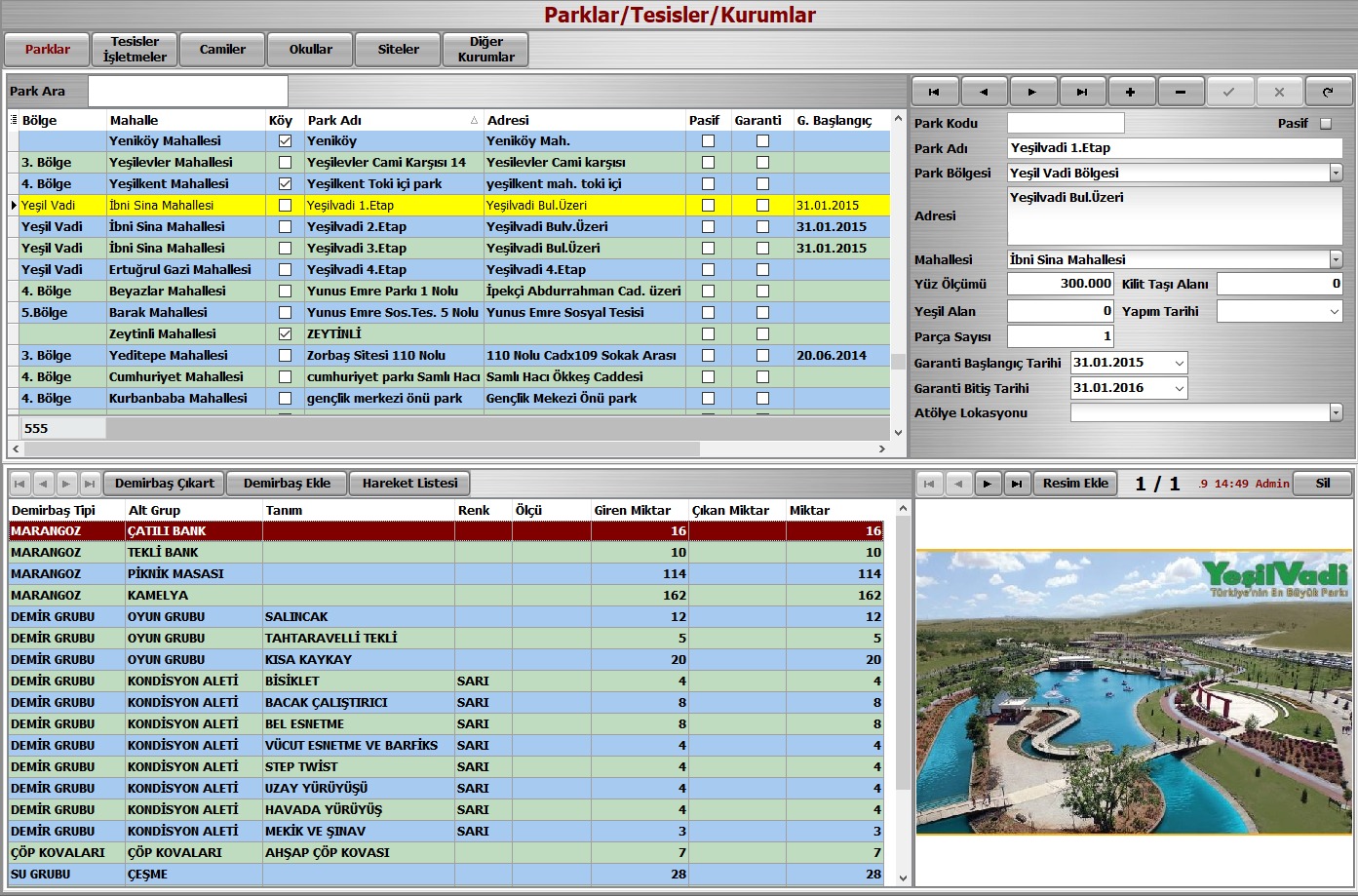Image resolution: width=1358 pixels, height=896 pixels.
Task: Toggle Köy checkbox for the Yeniköy row
Action: coord(285,141)
